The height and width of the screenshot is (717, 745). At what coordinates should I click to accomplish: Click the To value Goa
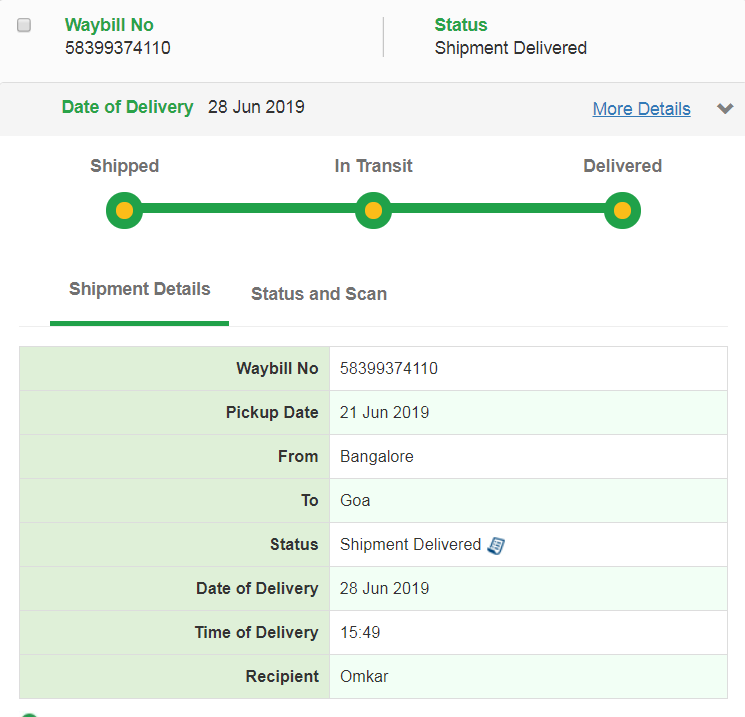pyautogui.click(x=355, y=501)
